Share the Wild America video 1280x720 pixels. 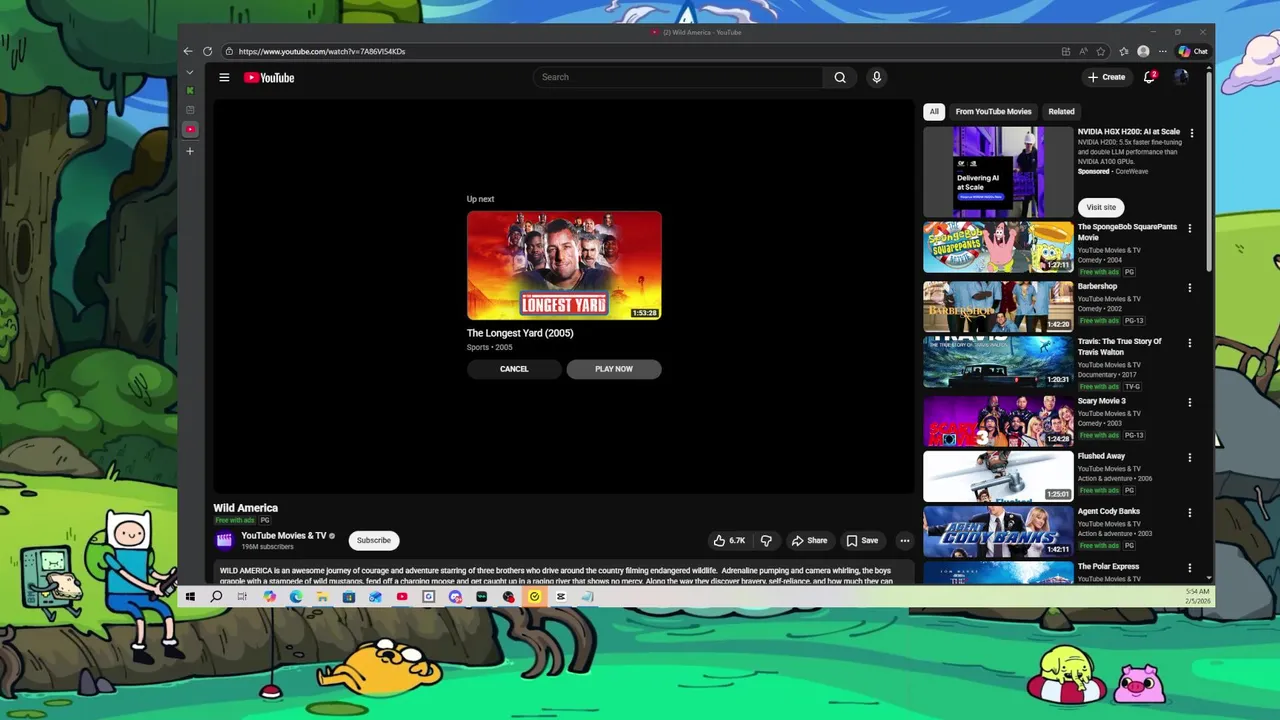pos(810,540)
